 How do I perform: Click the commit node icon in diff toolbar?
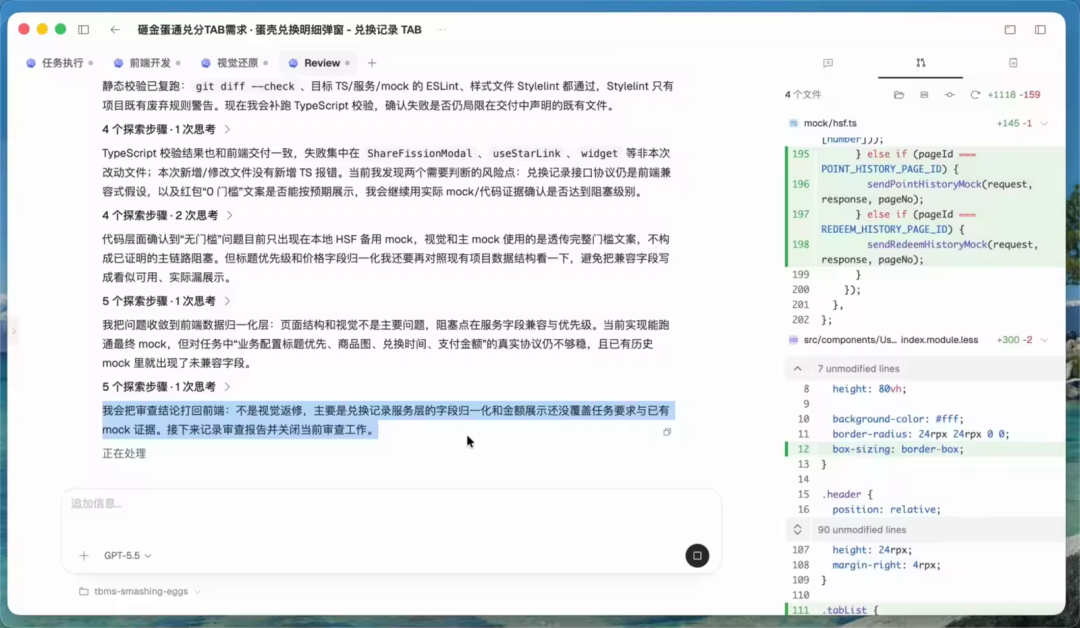pyautogui.click(x=950, y=95)
